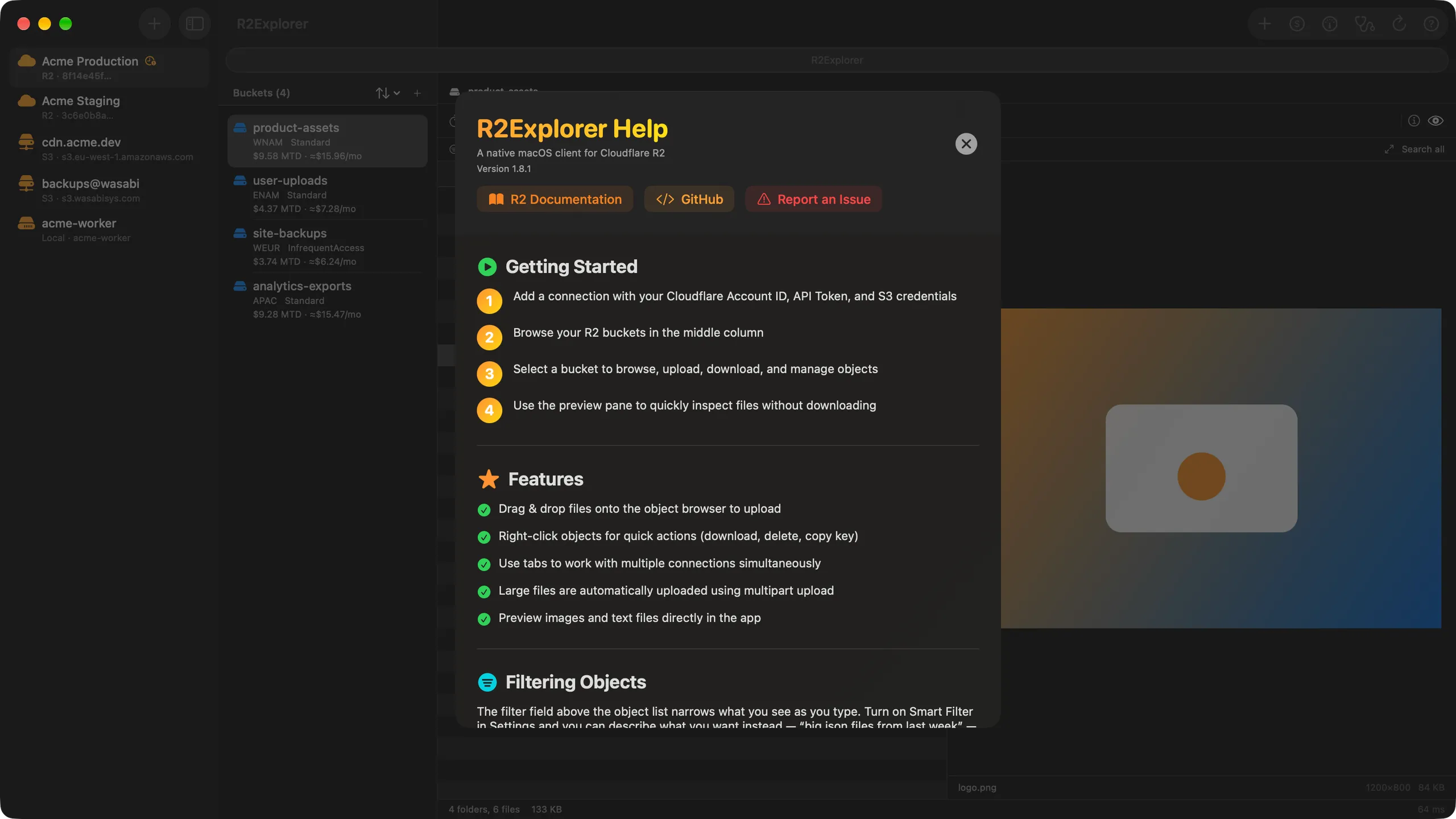Click the step 1 number badge
The image size is (1456, 819).
pos(489,301)
